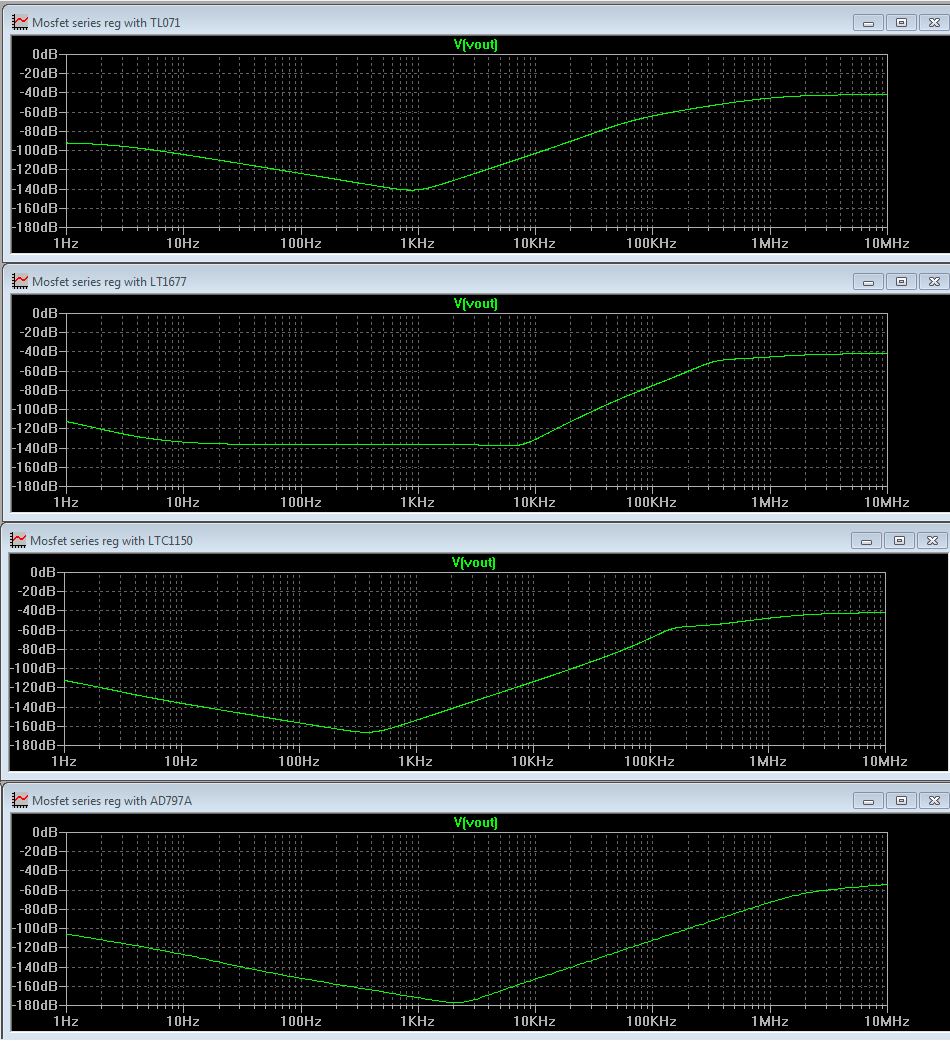
Task: Click the 10MHz axis label in TL071 plot
Action: [887, 244]
